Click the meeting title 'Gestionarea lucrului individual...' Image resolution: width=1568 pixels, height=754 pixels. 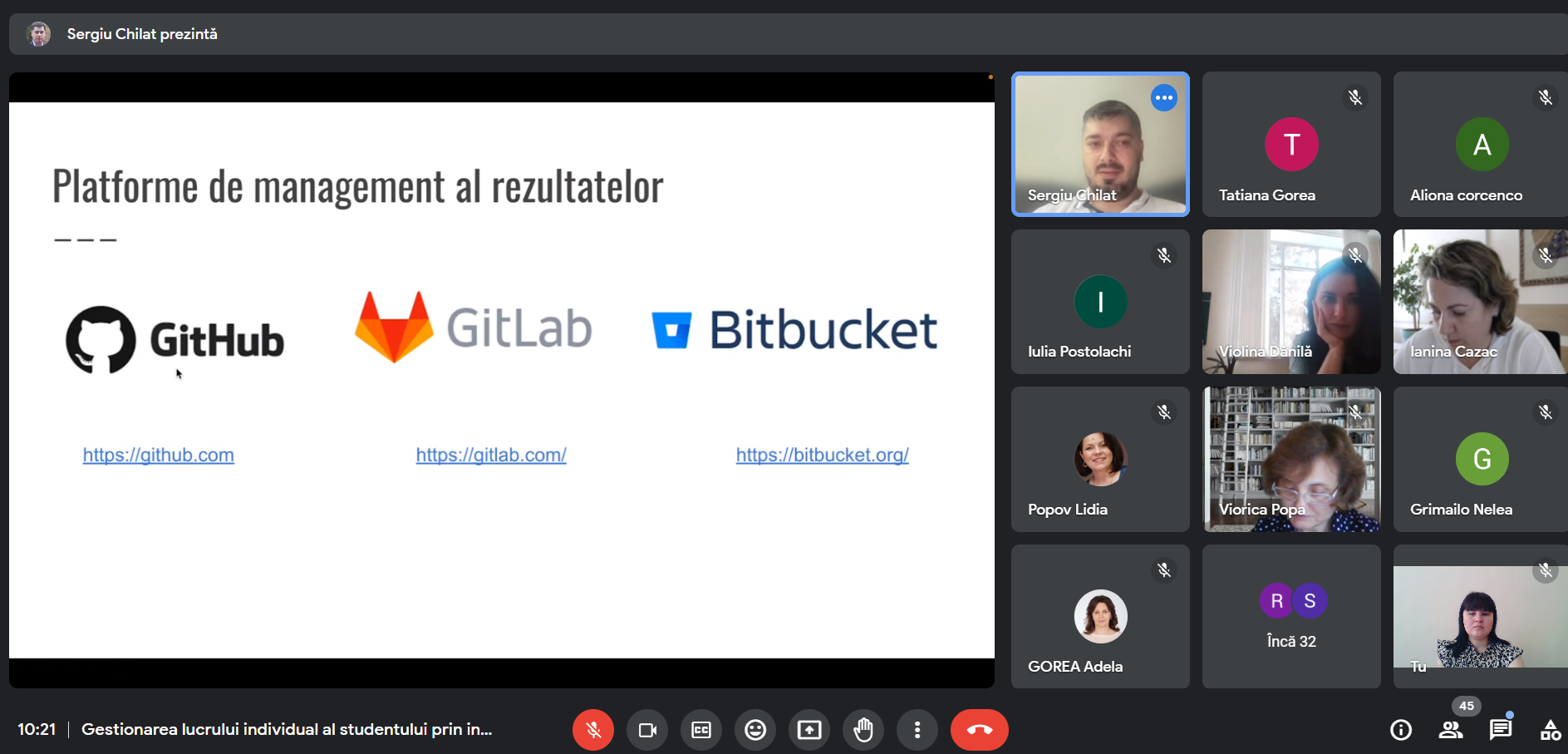pyautogui.click(x=287, y=729)
